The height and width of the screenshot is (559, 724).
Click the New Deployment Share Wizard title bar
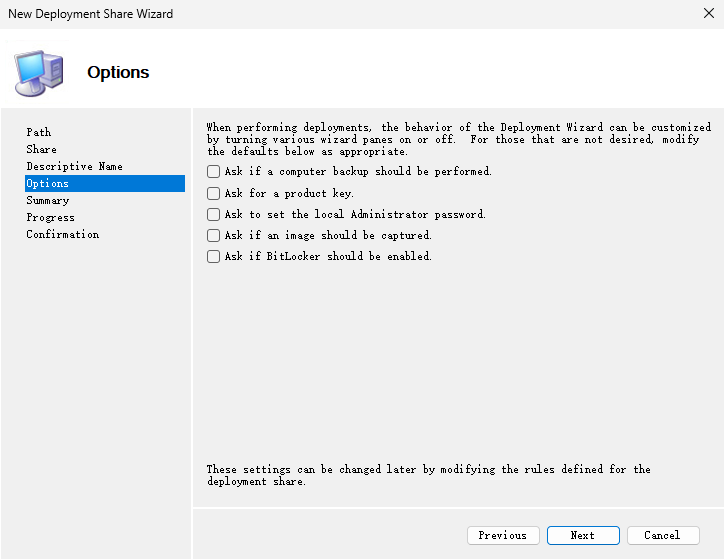click(x=300, y=14)
